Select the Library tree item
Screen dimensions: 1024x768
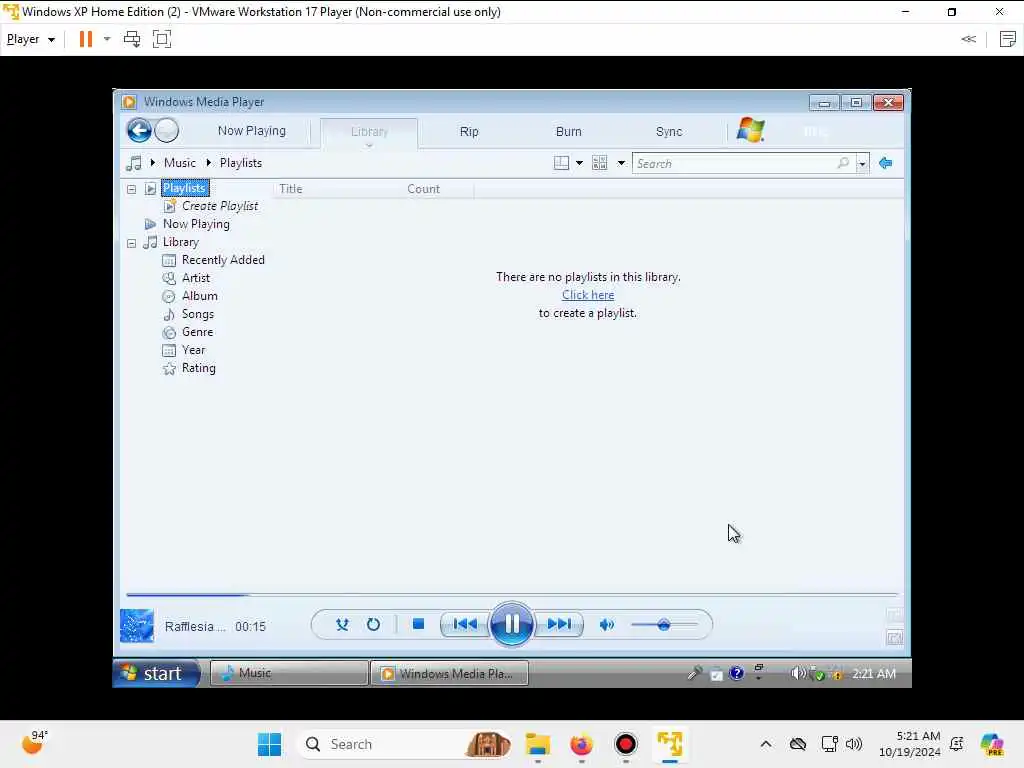(x=180, y=242)
